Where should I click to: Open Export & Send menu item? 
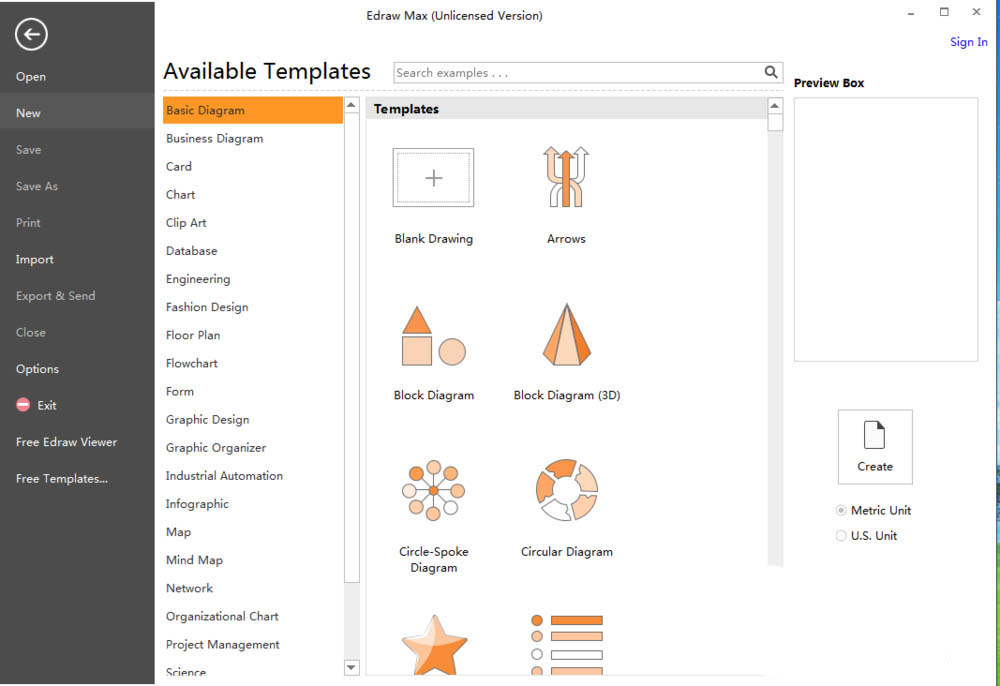click(x=77, y=296)
